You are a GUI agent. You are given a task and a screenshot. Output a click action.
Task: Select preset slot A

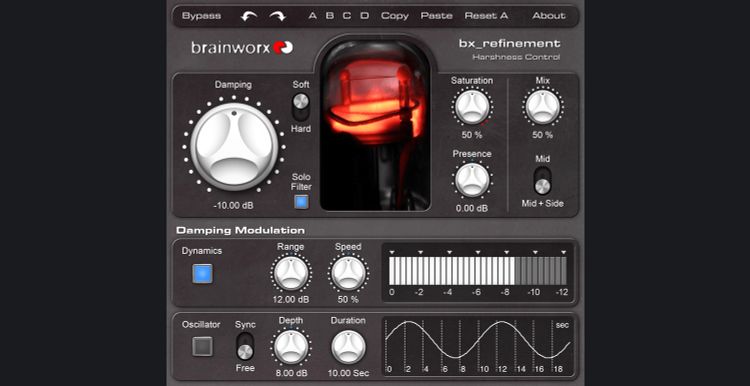pyautogui.click(x=312, y=16)
